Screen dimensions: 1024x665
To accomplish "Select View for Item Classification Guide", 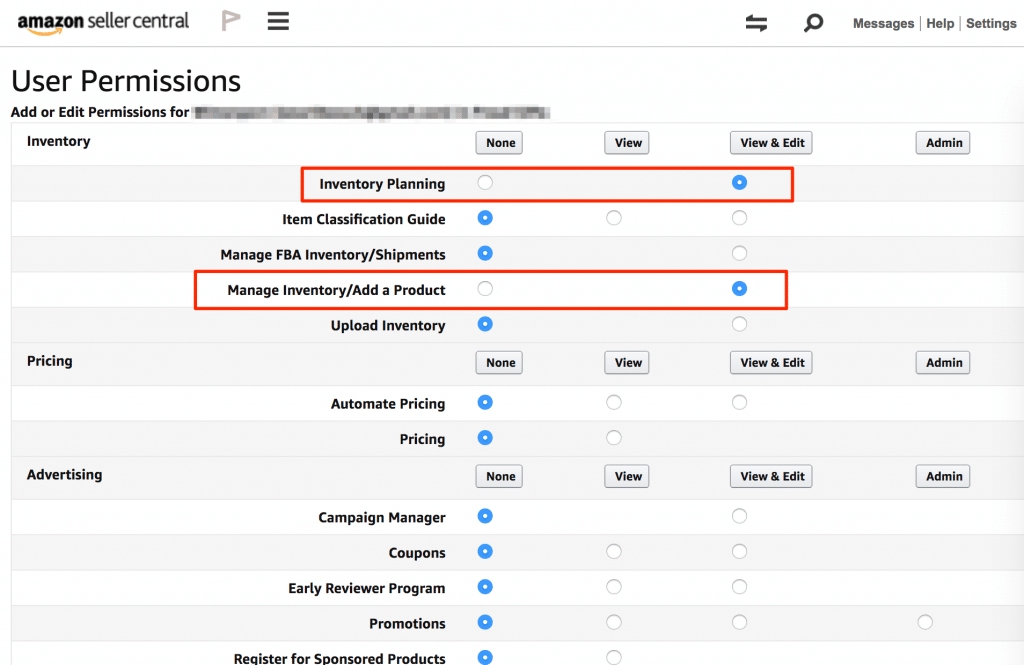I will 614,218.
